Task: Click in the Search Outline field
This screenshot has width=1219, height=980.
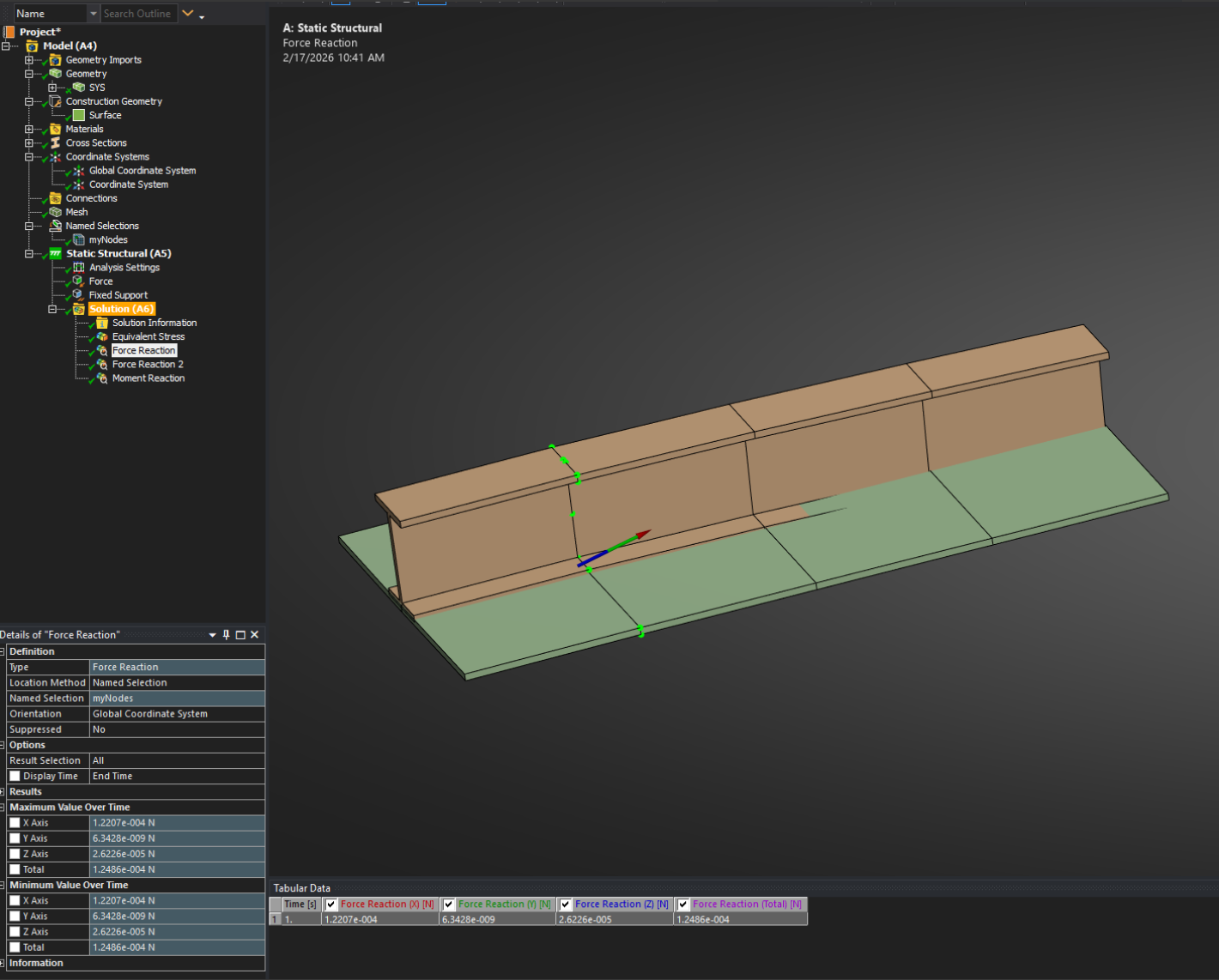Action: click(x=137, y=14)
